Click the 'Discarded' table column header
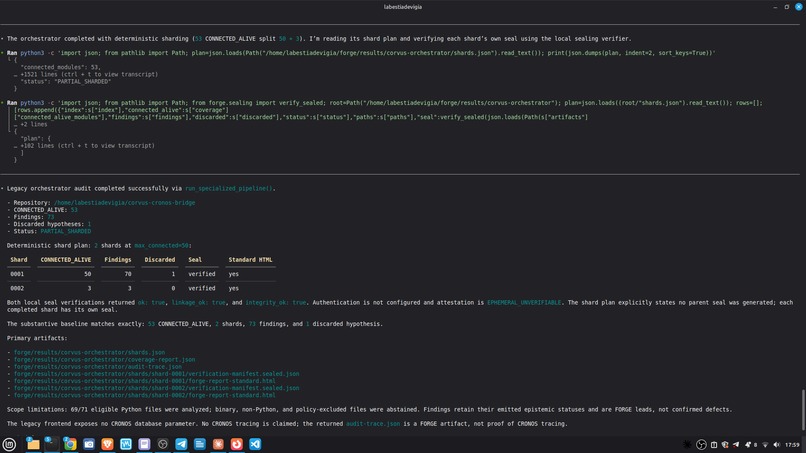Image resolution: width=806 pixels, height=453 pixels. [x=159, y=260]
